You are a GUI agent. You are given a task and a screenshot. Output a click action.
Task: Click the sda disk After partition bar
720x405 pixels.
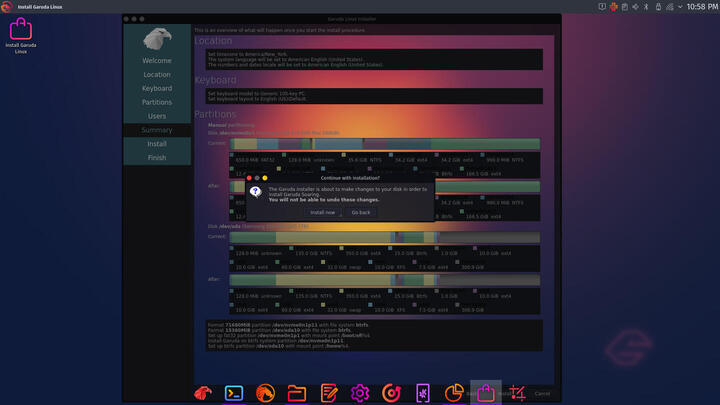coord(385,280)
